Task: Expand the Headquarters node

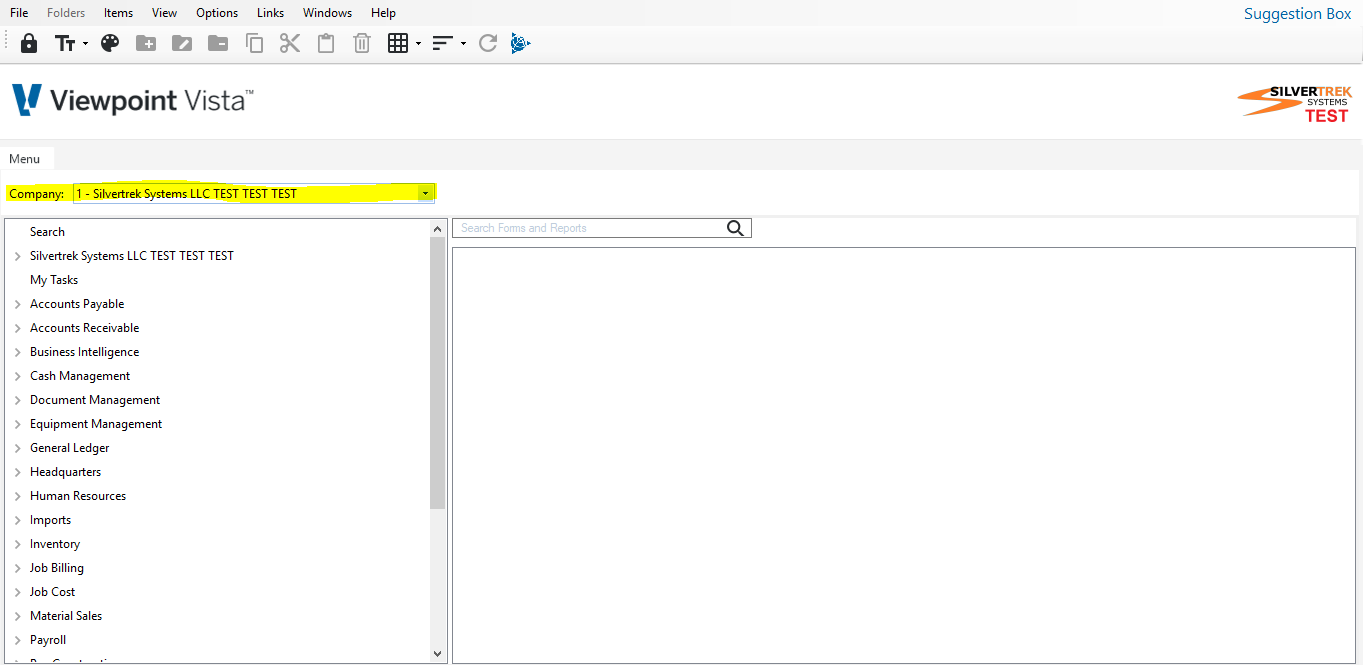Action: [x=18, y=472]
